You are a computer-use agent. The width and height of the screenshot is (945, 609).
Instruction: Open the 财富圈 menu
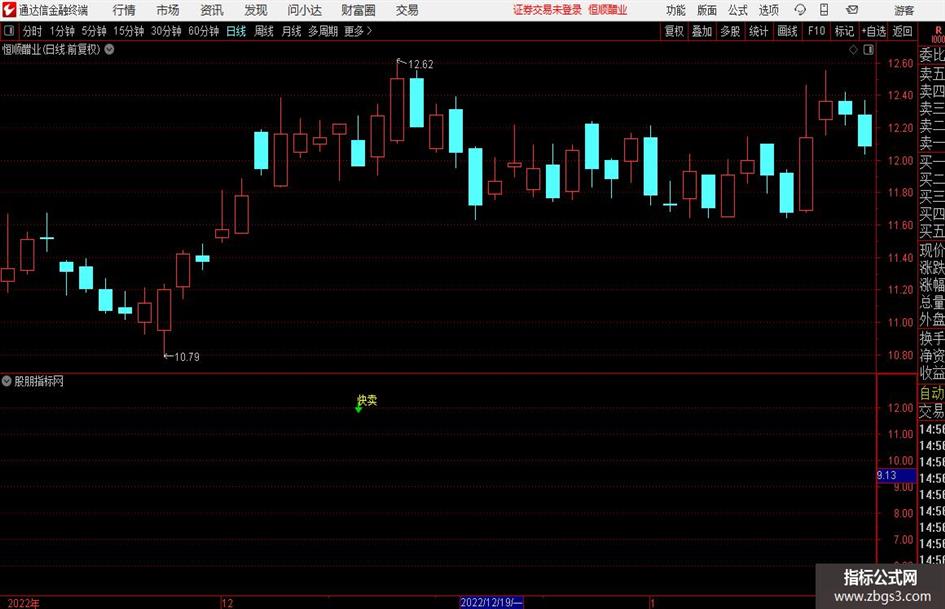pyautogui.click(x=358, y=10)
